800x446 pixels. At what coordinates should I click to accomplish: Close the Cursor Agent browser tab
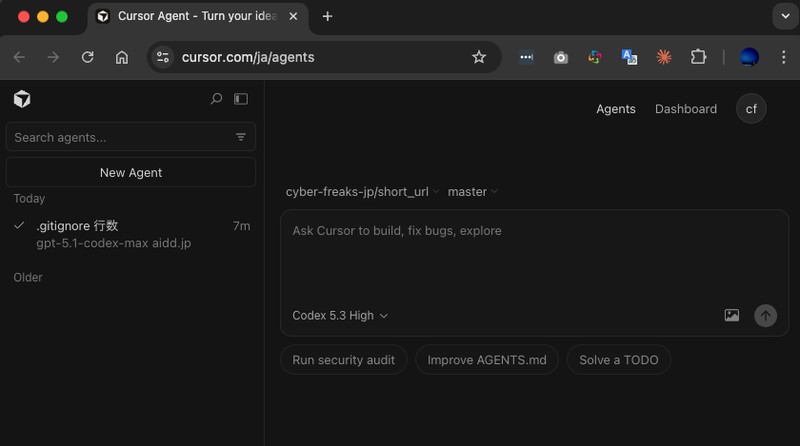click(x=293, y=16)
